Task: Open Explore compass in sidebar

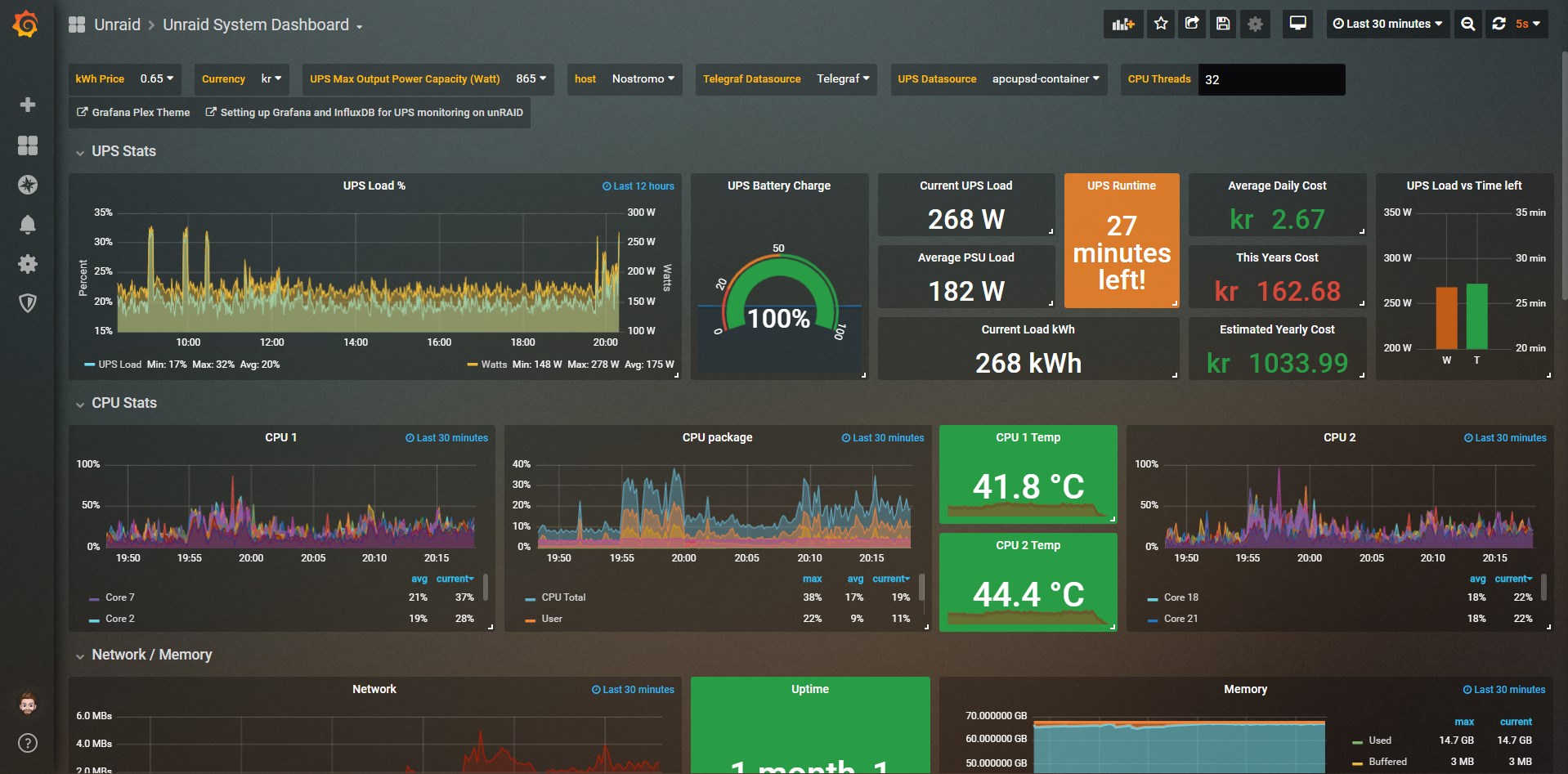Action: [x=28, y=185]
